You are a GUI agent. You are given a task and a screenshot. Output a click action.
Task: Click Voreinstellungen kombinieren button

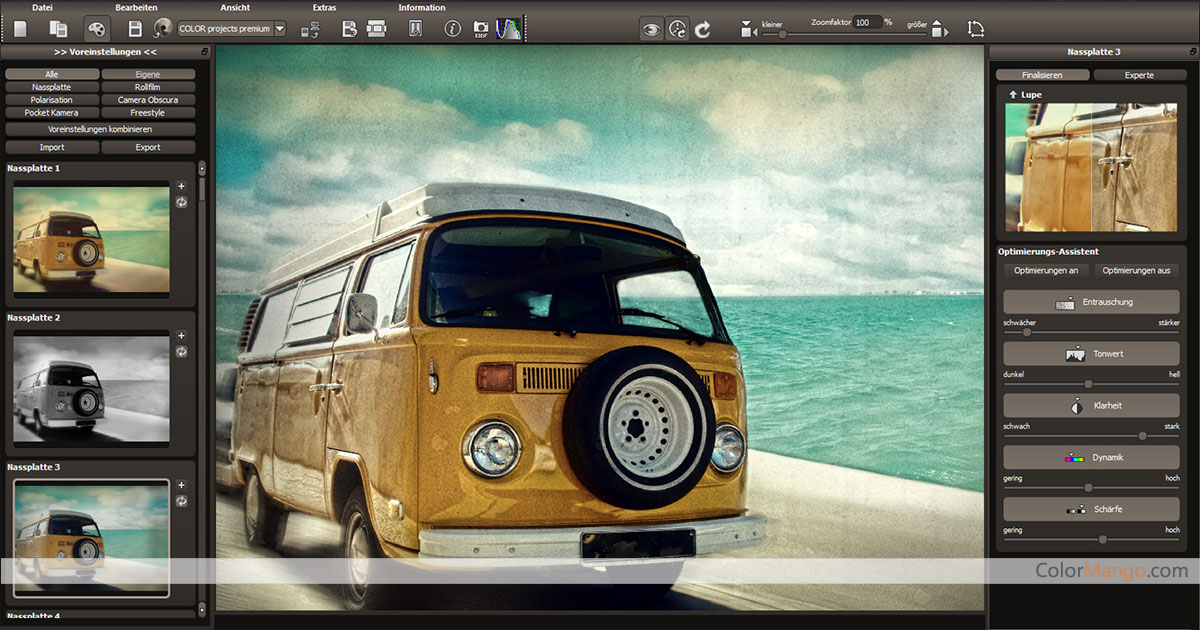100,129
